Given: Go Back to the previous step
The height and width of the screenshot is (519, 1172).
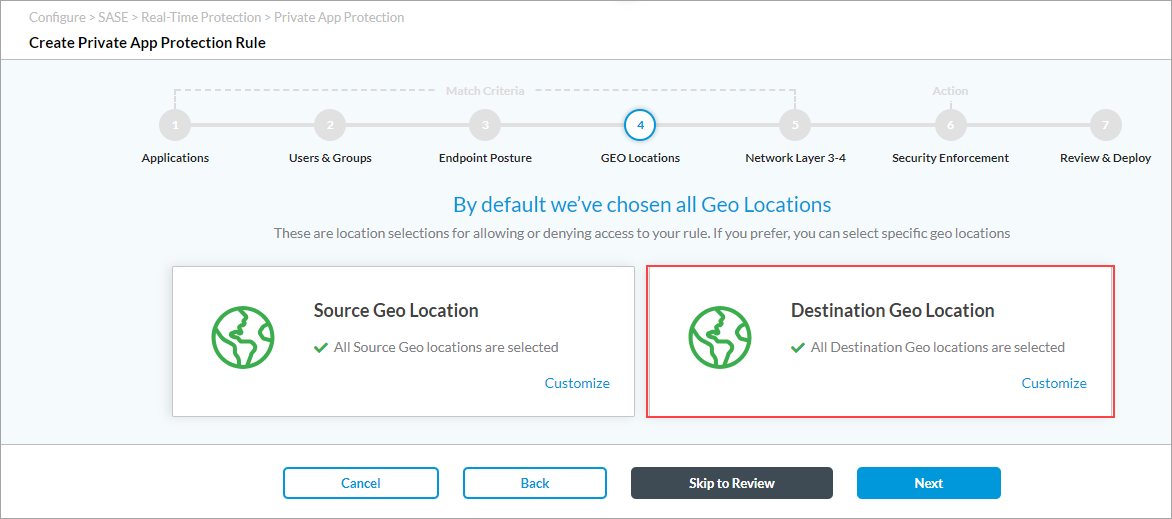Looking at the screenshot, I should [x=535, y=483].
